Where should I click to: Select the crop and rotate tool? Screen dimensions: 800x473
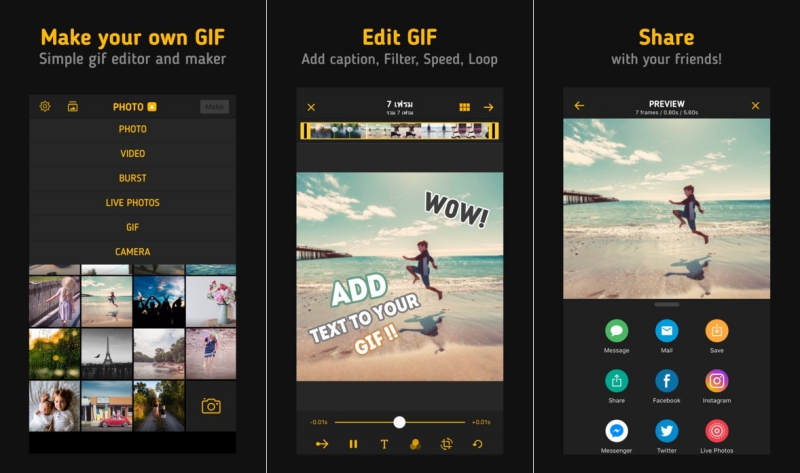446,444
